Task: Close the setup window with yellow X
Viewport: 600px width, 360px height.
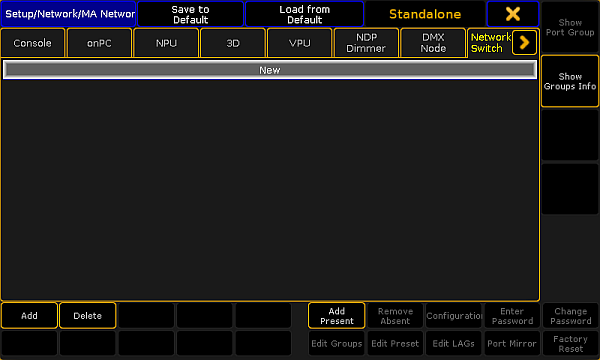Action: pyautogui.click(x=513, y=14)
